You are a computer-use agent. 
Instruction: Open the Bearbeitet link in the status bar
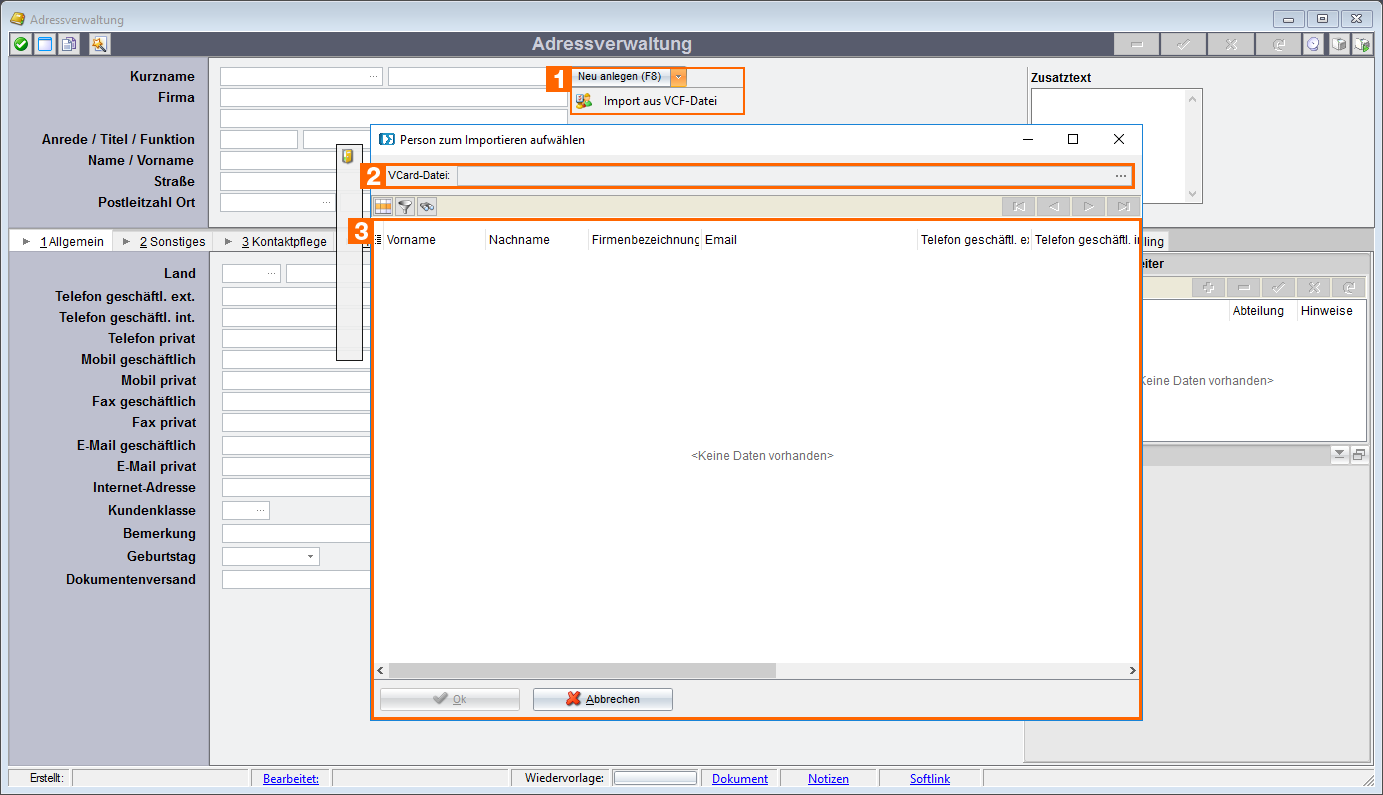click(x=291, y=778)
